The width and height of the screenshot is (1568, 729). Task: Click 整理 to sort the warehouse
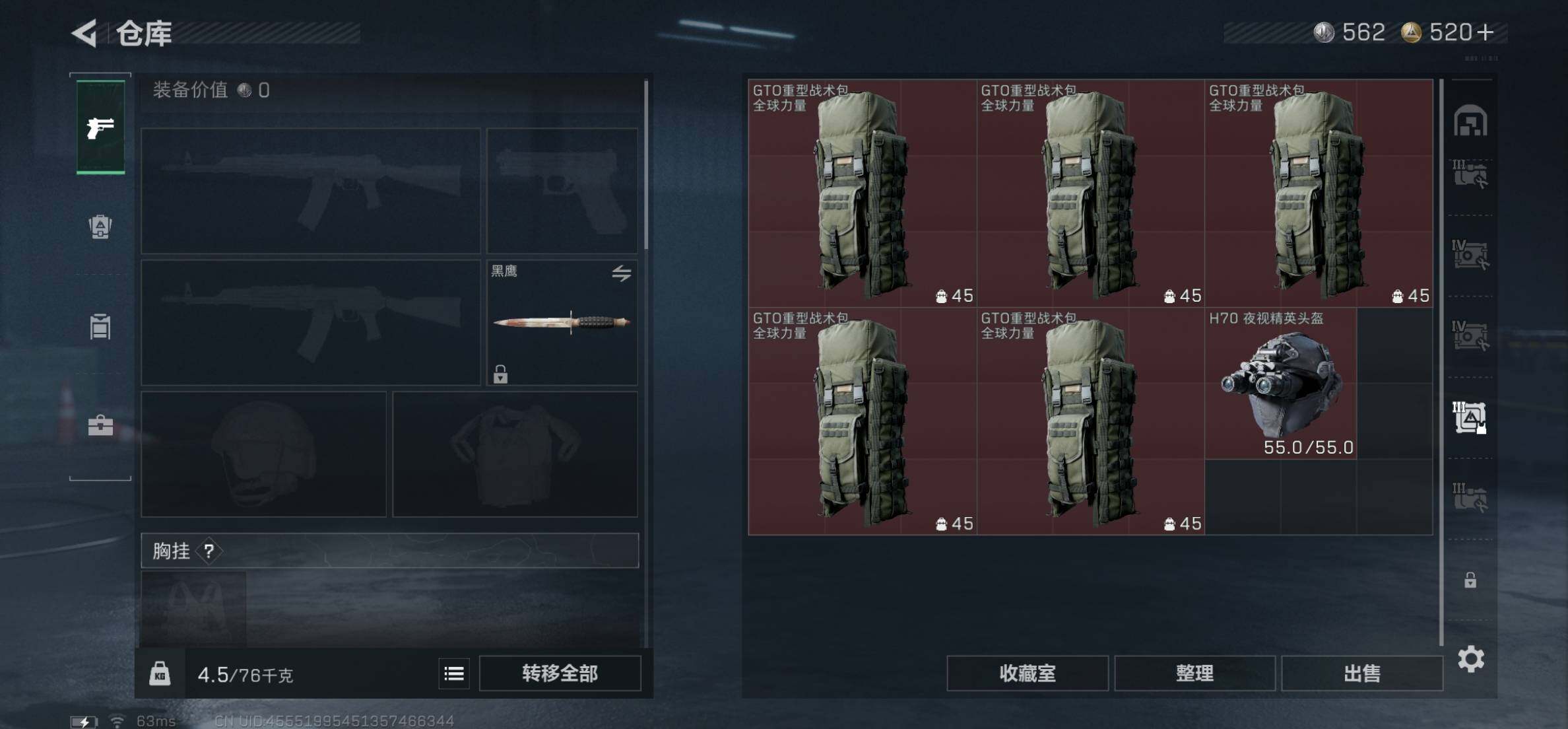pyautogui.click(x=1194, y=674)
